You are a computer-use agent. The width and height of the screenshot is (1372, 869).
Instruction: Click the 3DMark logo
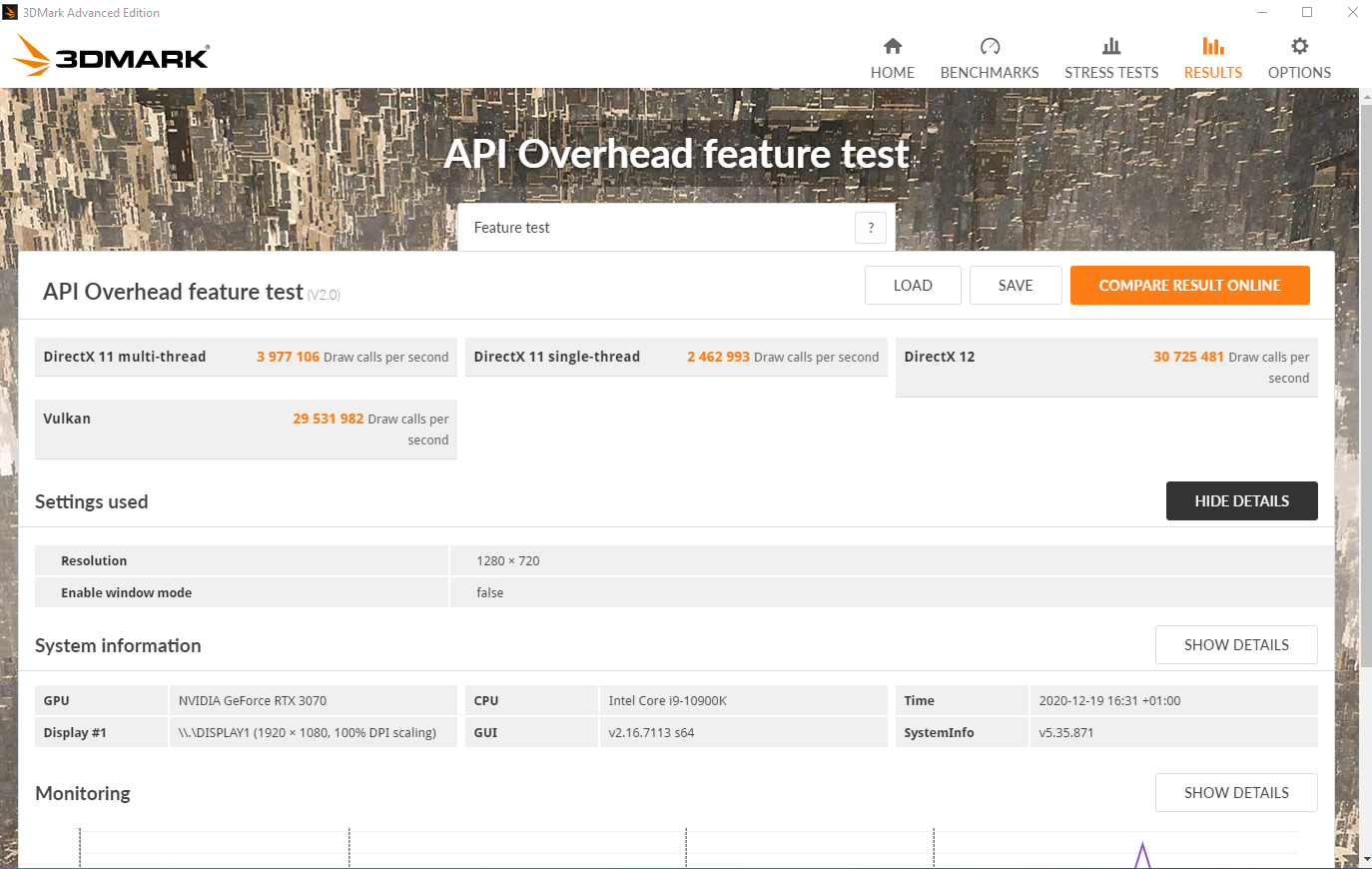(x=112, y=56)
